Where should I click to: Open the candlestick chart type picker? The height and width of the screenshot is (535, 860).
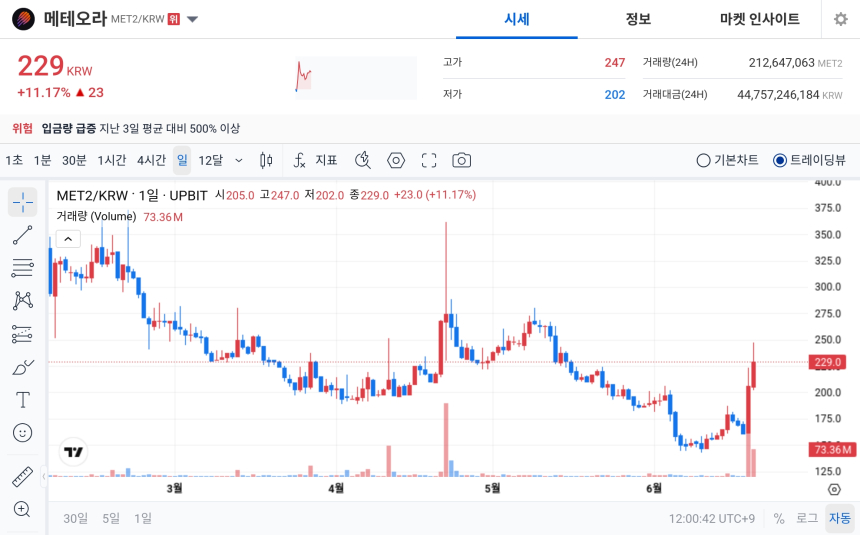pyautogui.click(x=266, y=160)
